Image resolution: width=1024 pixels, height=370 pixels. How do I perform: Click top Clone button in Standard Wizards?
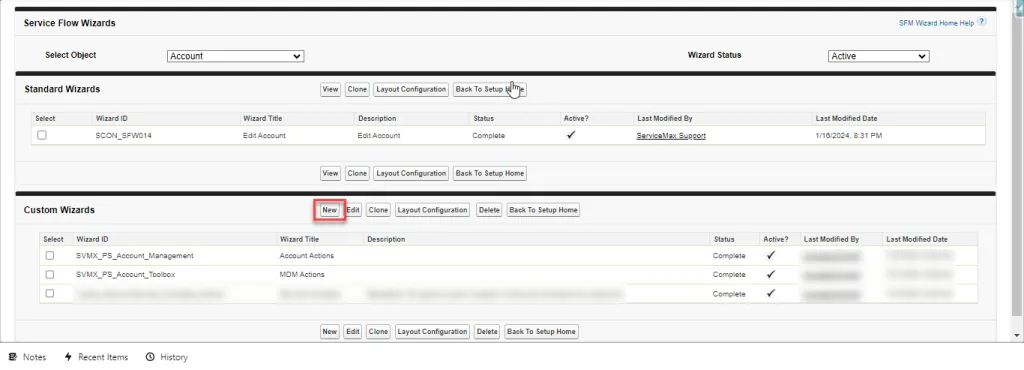357,89
